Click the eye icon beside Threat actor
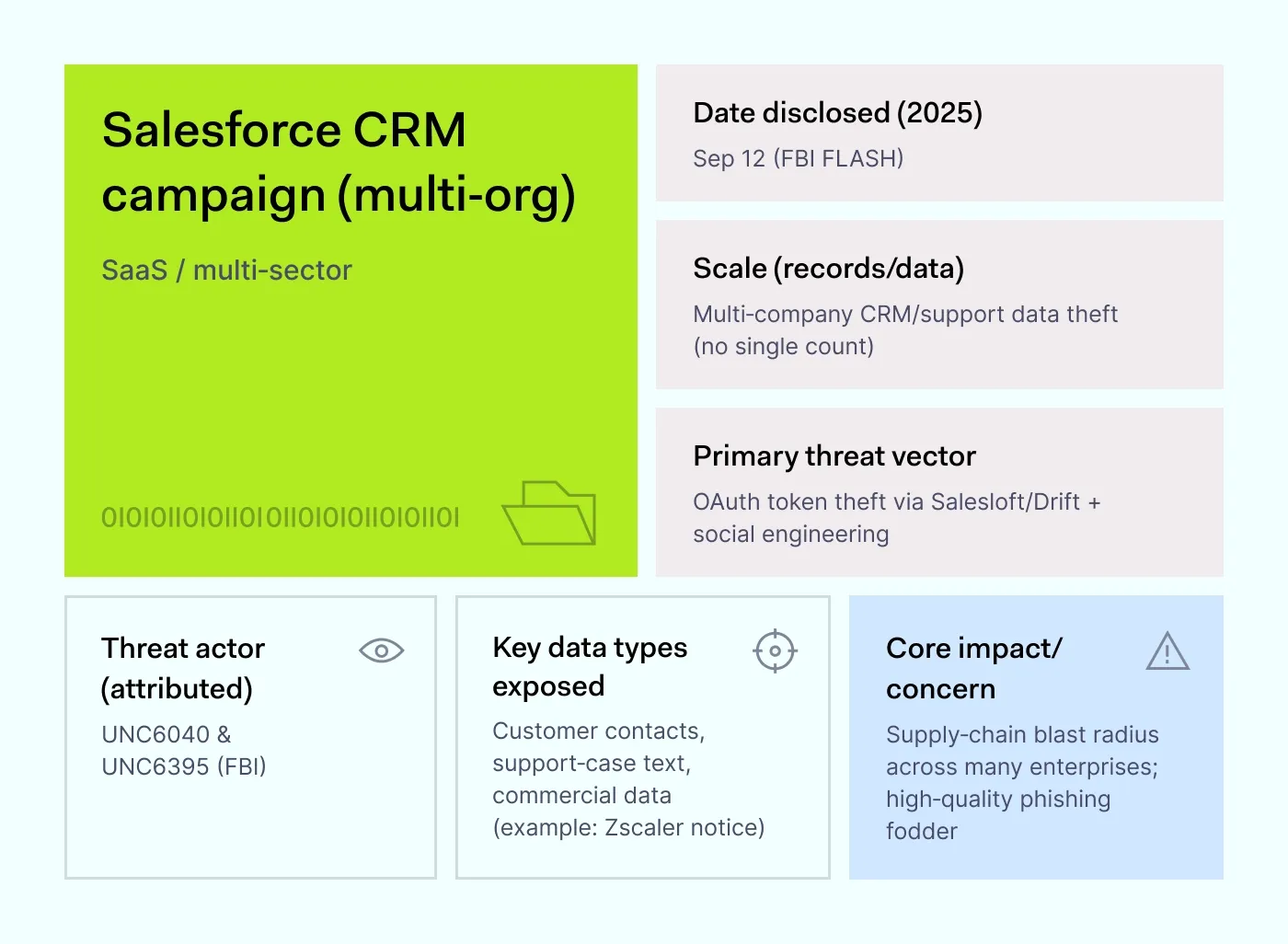1288x944 pixels. pyautogui.click(x=381, y=651)
